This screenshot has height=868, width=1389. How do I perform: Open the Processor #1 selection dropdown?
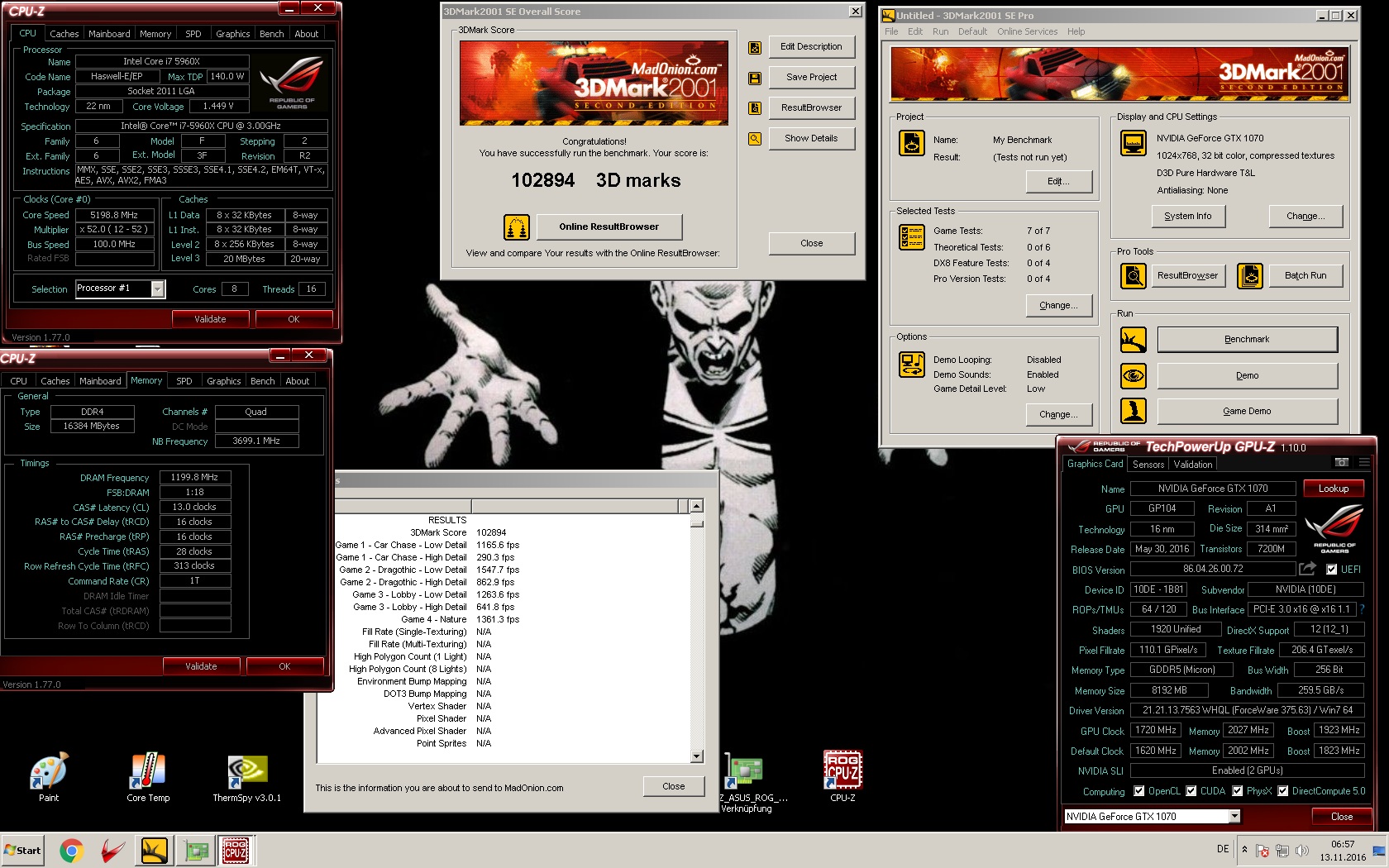(157, 289)
